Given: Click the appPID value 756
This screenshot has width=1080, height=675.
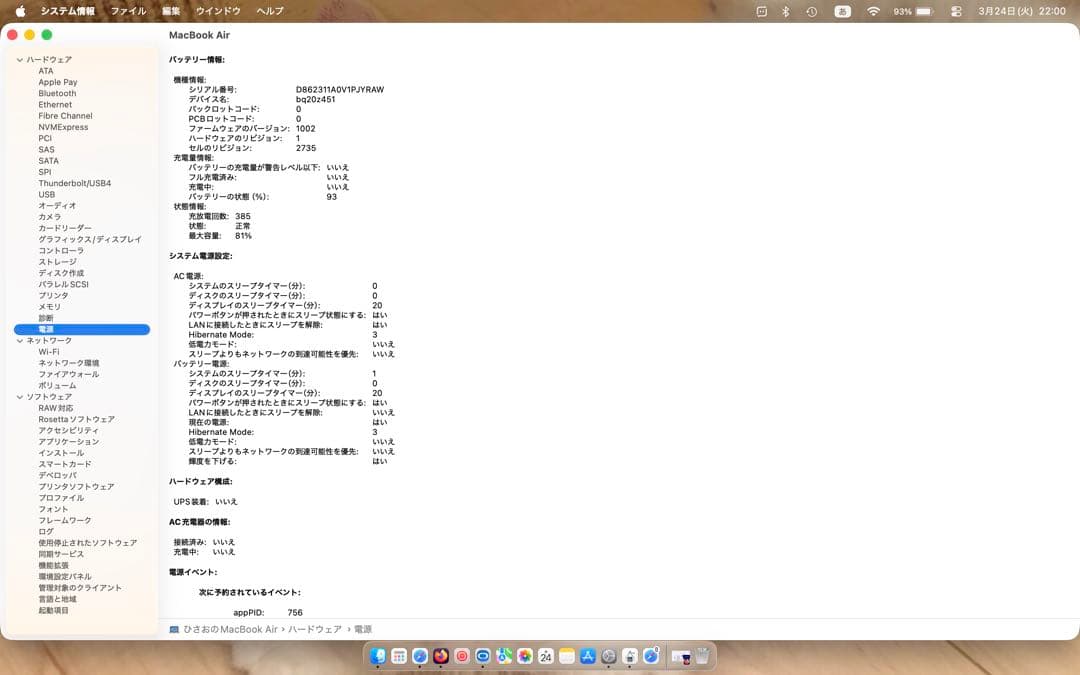Looking at the screenshot, I should click(295, 612).
